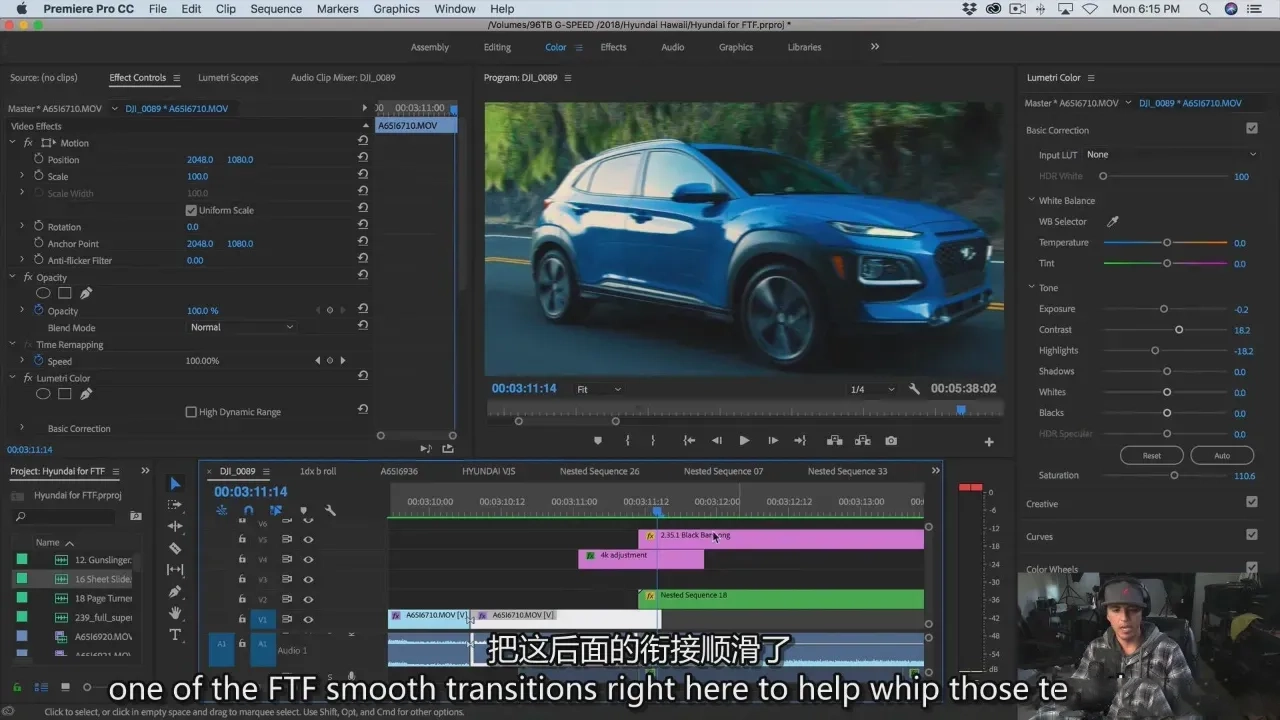
Task: Select the Razor tool
Action: pyautogui.click(x=175, y=548)
